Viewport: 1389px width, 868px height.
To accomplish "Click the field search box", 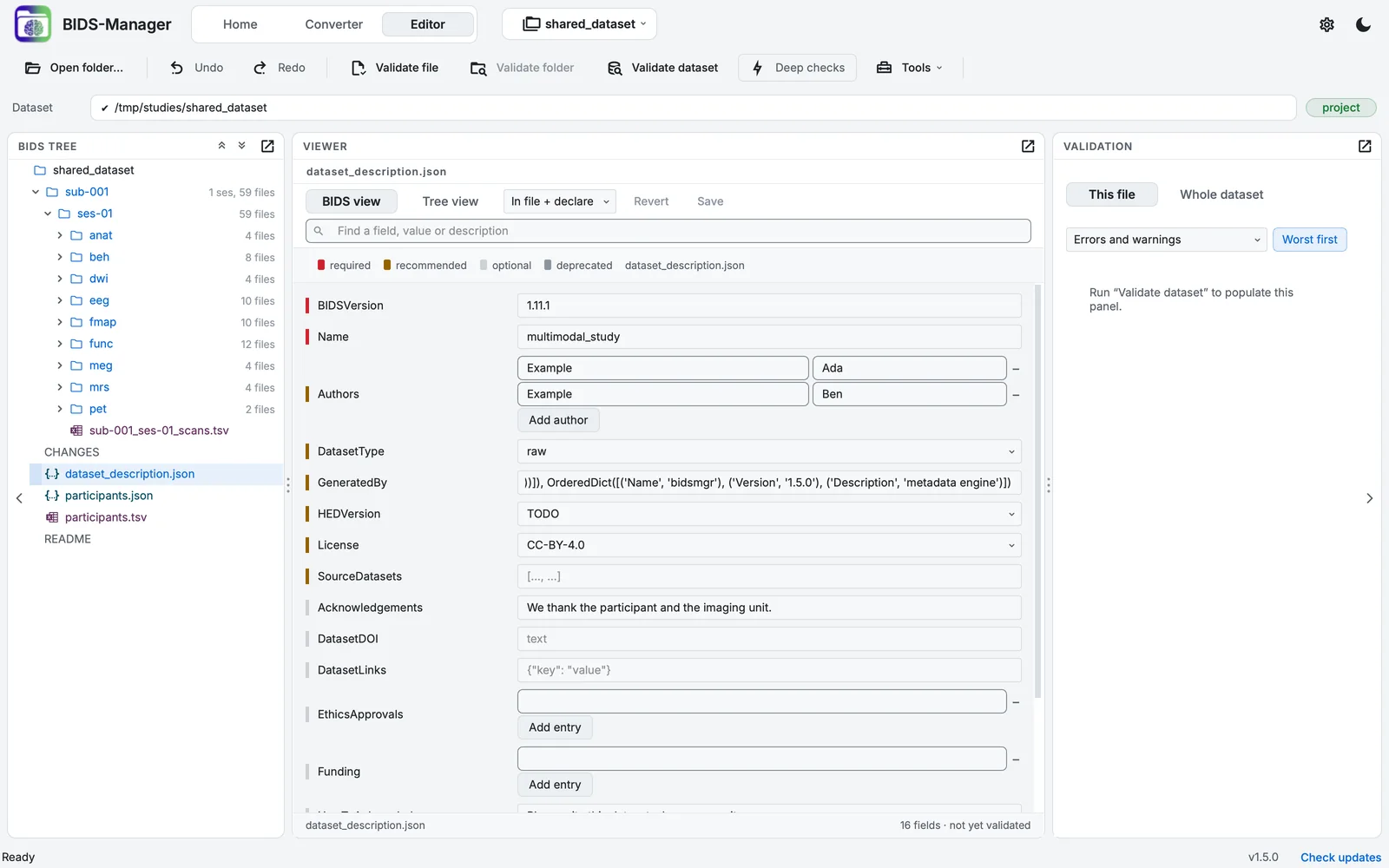I will coord(668,231).
